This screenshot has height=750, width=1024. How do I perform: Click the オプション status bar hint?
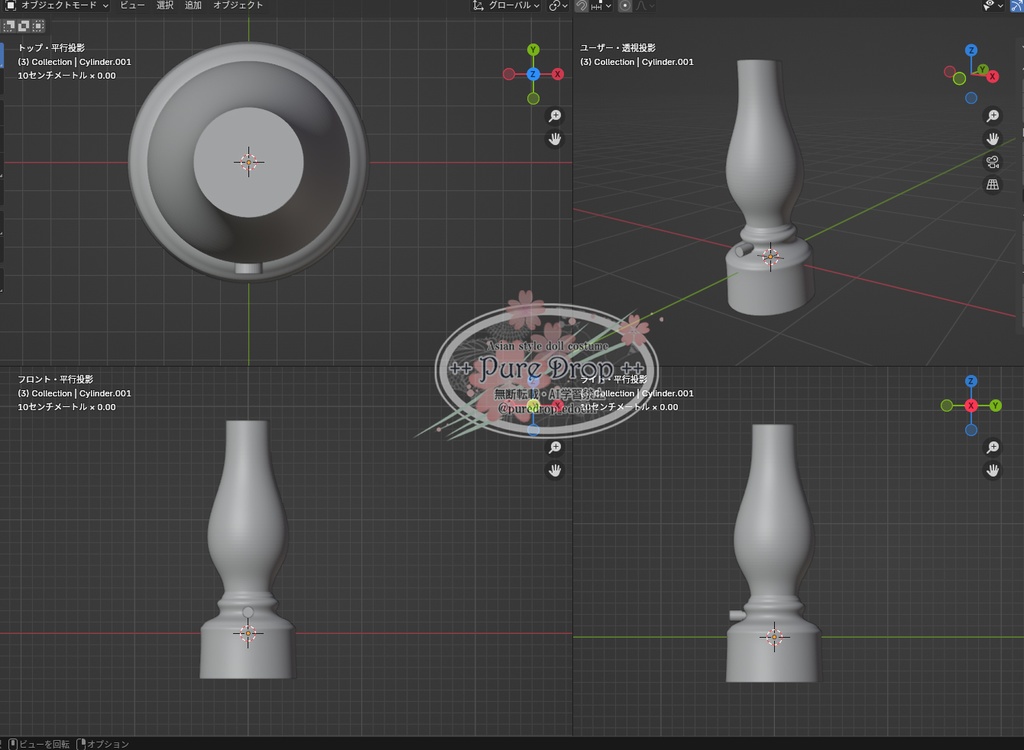pos(103,744)
